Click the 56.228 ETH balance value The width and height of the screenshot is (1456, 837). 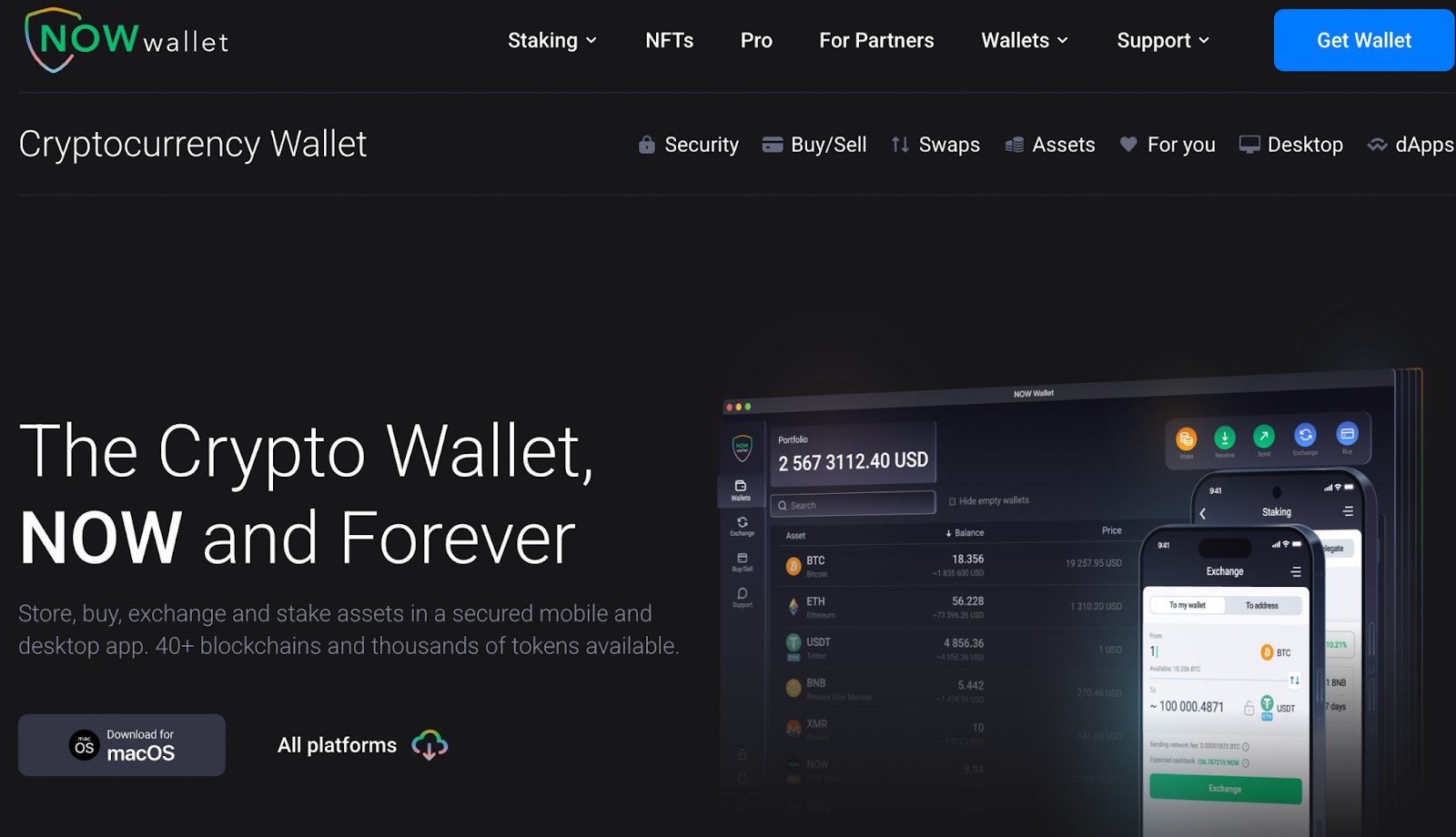click(967, 601)
